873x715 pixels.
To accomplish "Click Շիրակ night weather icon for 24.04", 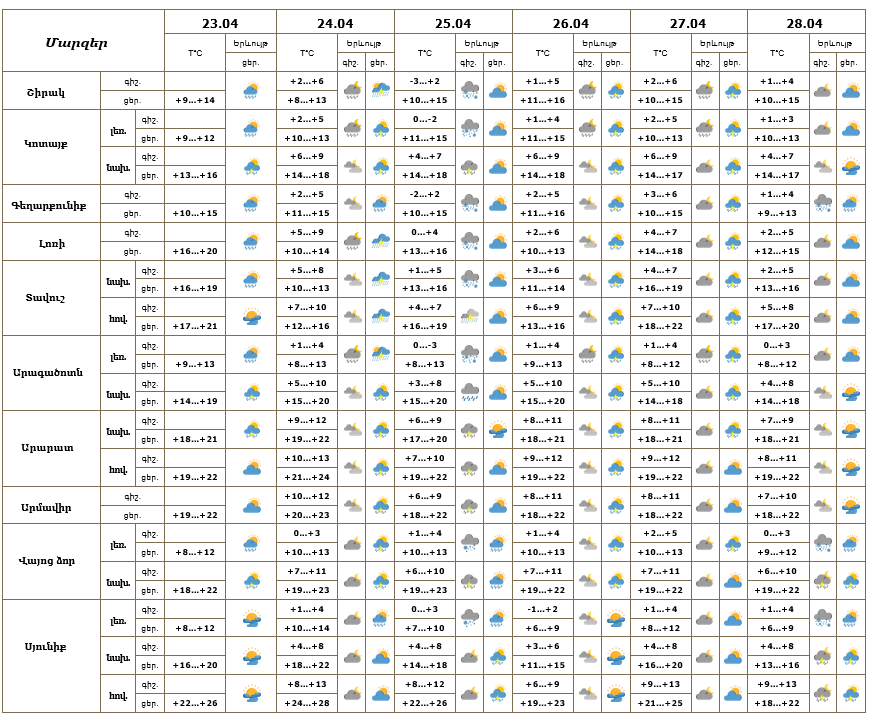I will tap(352, 91).
